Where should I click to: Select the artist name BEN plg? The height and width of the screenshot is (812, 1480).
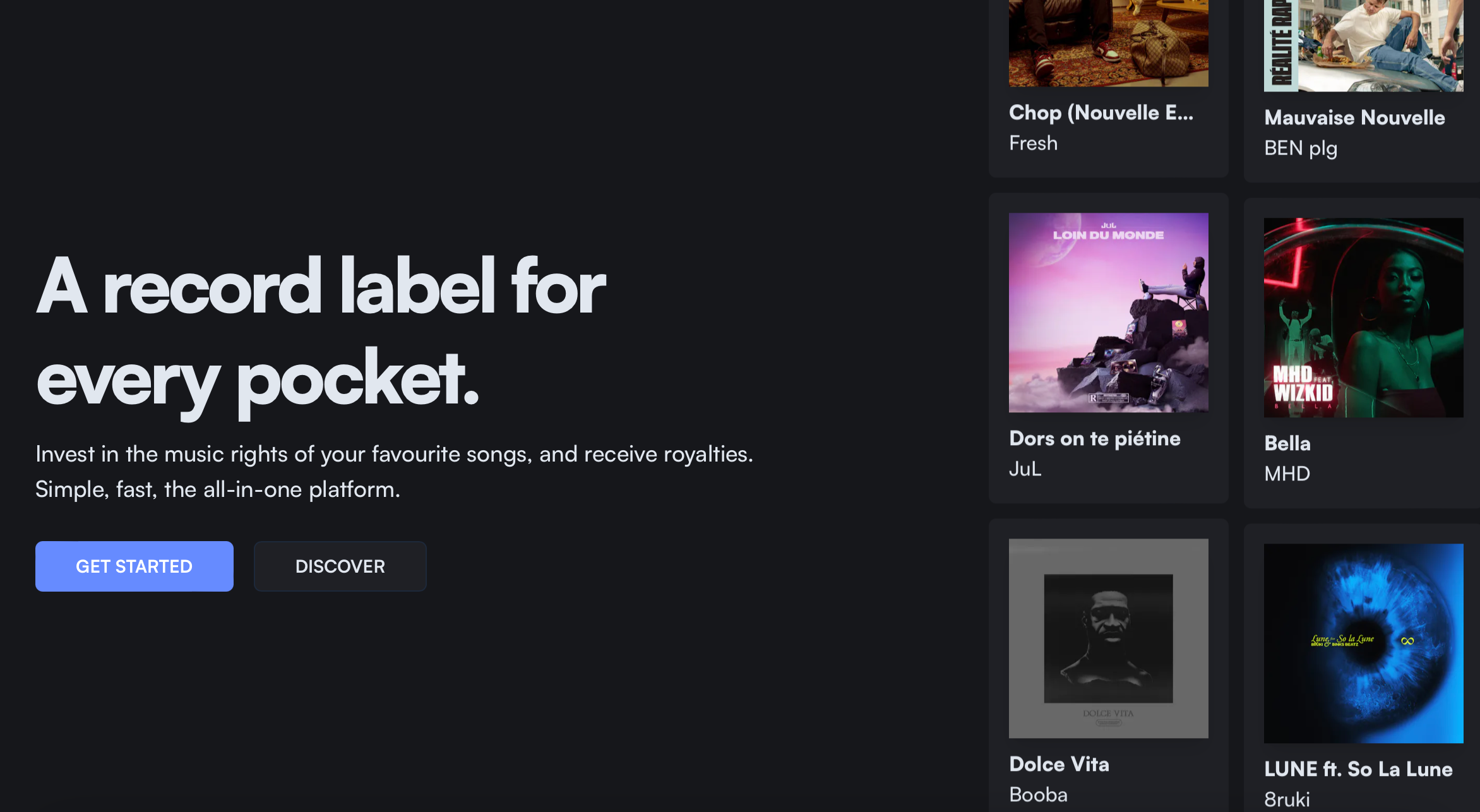1300,148
